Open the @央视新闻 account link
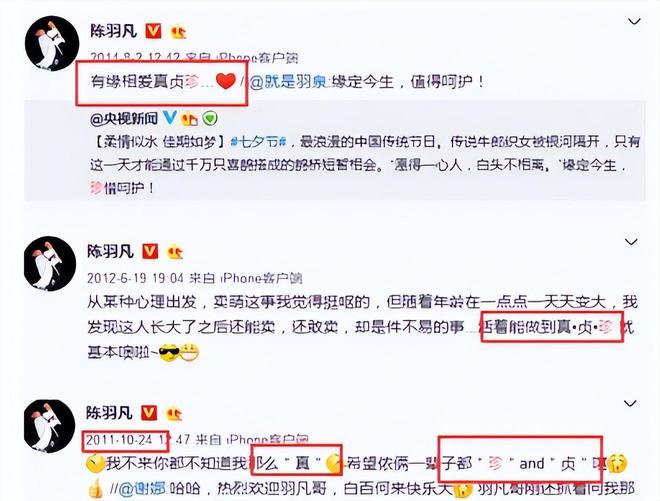 [x=124, y=118]
